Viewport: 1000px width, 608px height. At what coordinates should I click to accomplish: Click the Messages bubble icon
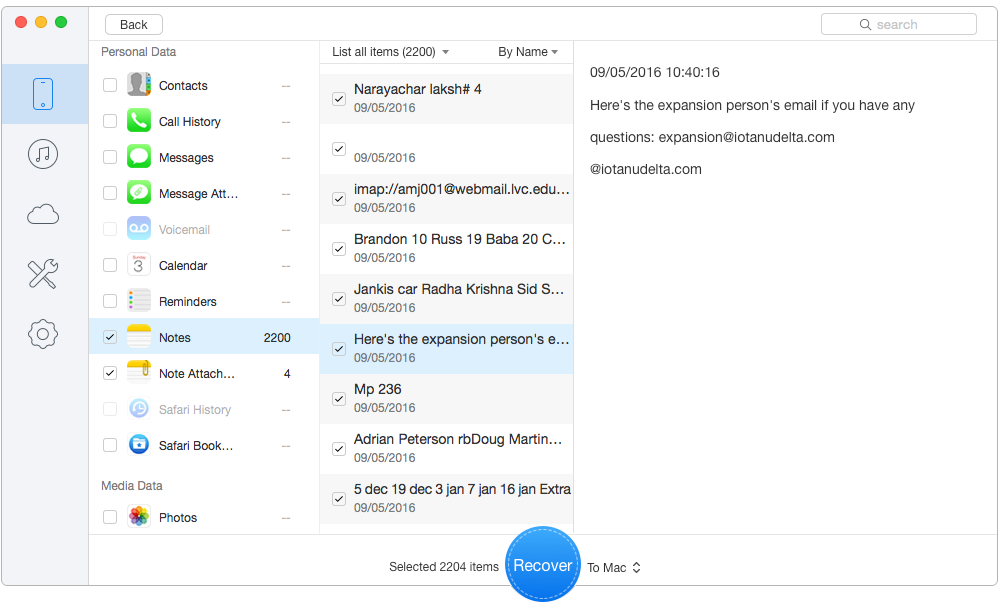[138, 157]
